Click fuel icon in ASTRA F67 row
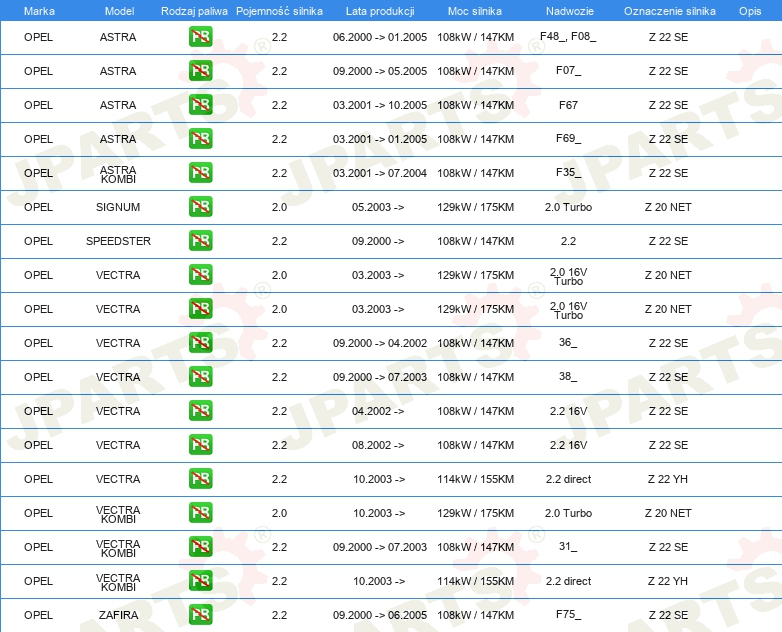This screenshot has height=632, width=782. [200, 104]
